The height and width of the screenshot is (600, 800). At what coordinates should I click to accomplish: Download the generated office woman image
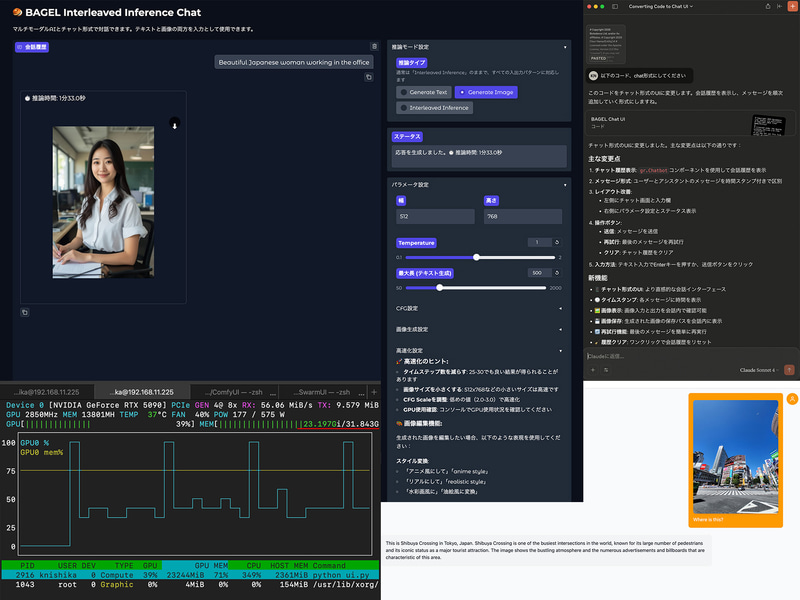pos(174,125)
